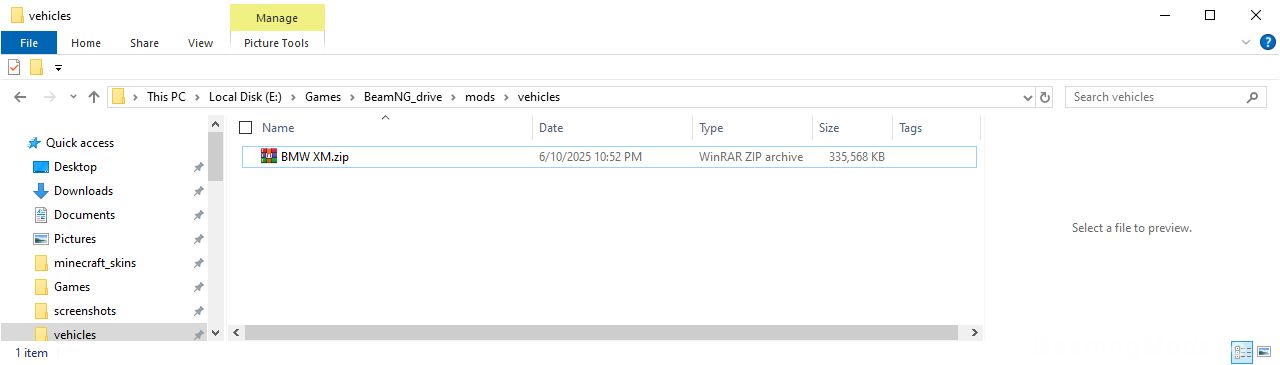Click the pin icon beside screenshots

(x=198, y=311)
